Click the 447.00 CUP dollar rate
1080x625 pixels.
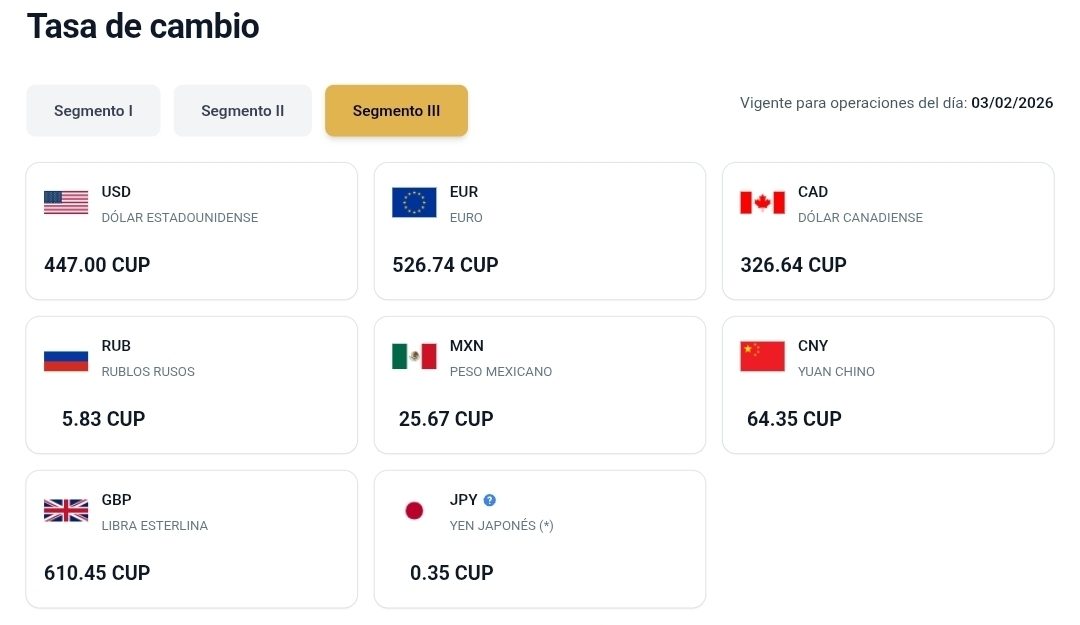pos(97,265)
